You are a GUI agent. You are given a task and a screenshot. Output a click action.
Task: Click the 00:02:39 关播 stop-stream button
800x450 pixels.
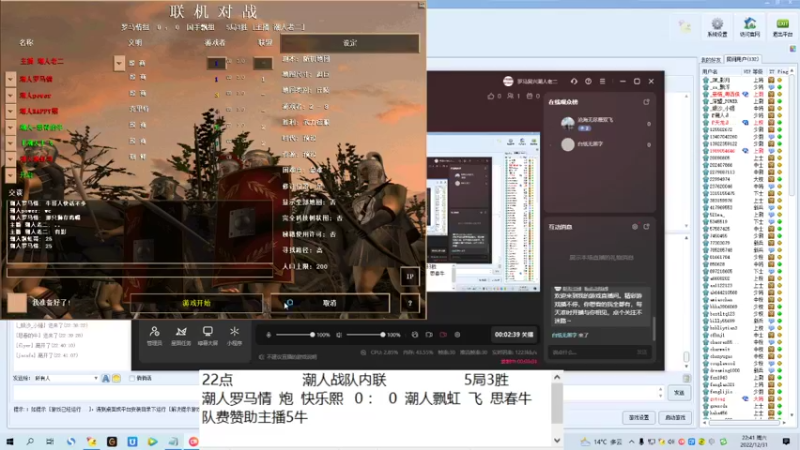[514, 335]
